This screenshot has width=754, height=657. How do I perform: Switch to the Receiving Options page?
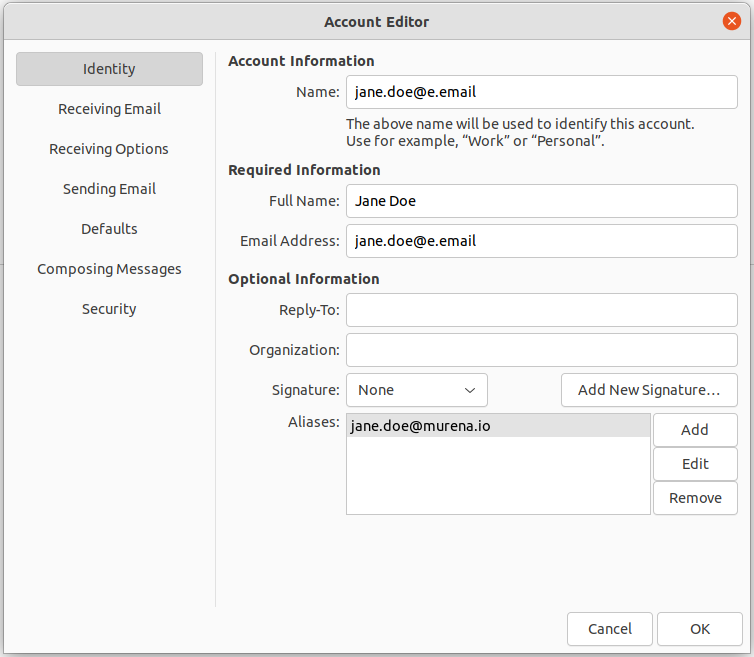[109, 149]
